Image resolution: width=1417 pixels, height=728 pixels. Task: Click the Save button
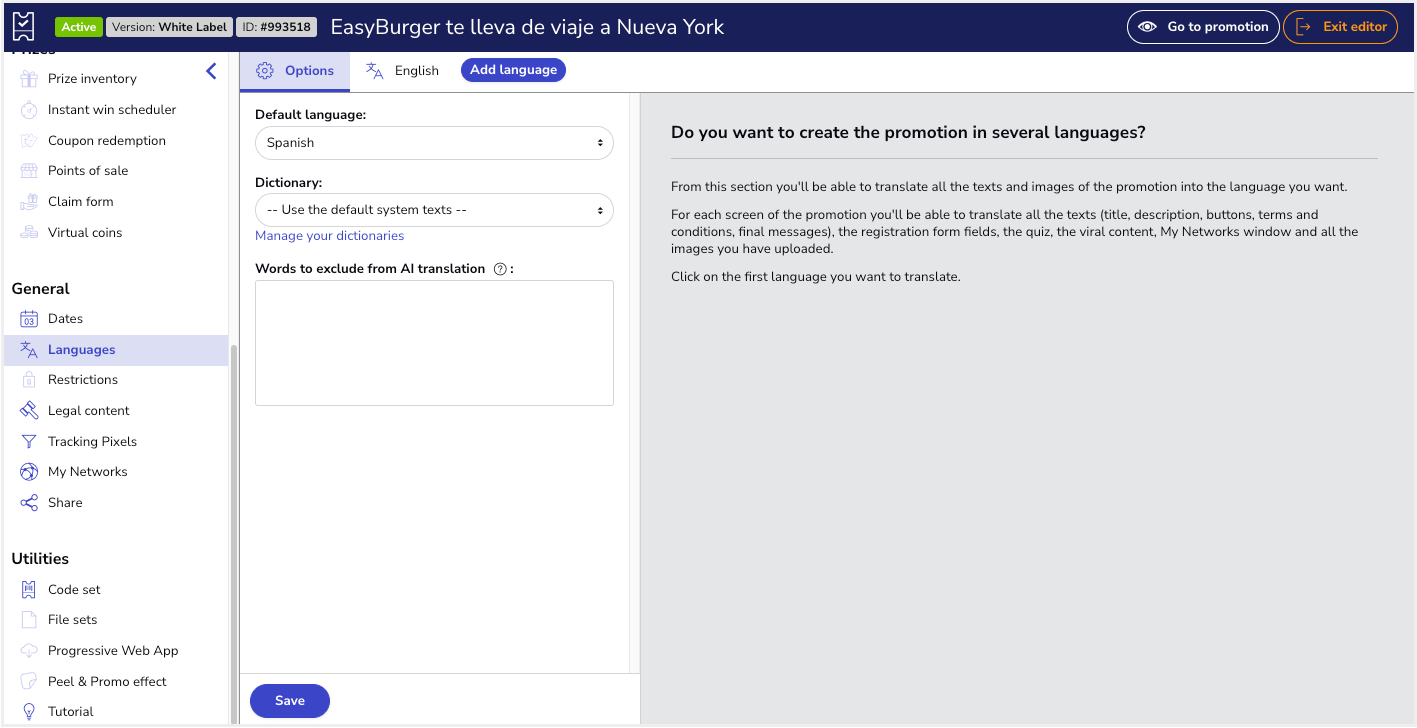coord(290,701)
